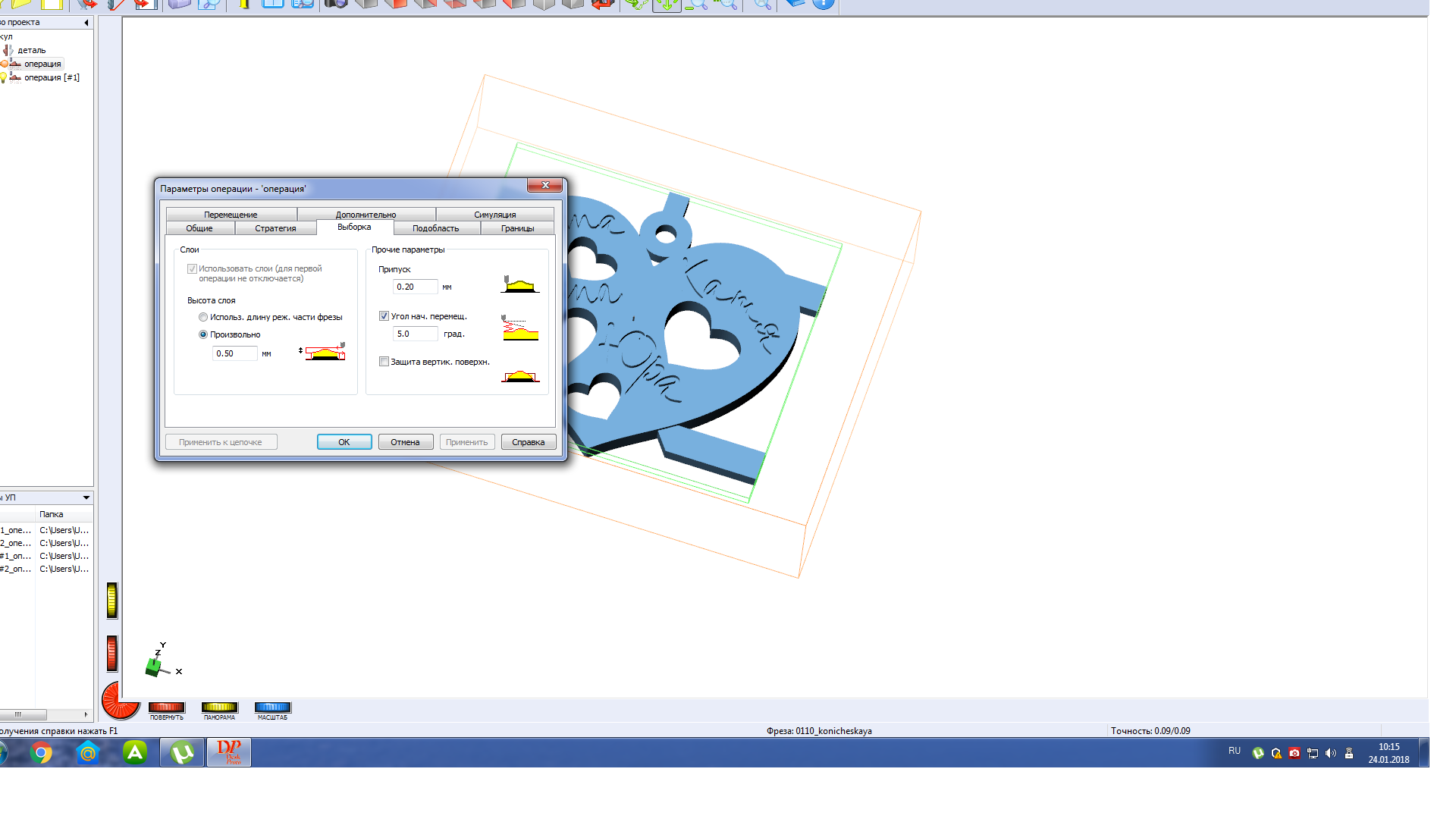The width and height of the screenshot is (1456, 819).
Task: Click the zoom out magnifier icon
Action: pos(696,4)
